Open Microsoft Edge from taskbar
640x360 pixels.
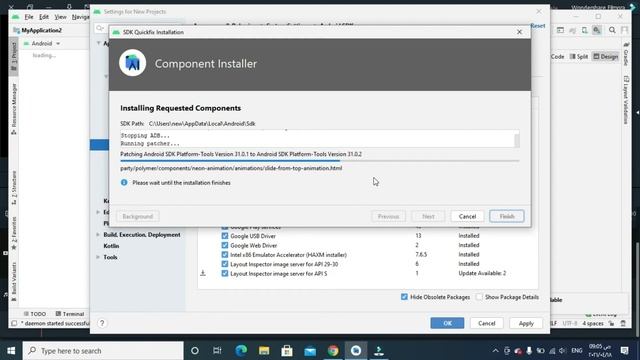pos(241,351)
